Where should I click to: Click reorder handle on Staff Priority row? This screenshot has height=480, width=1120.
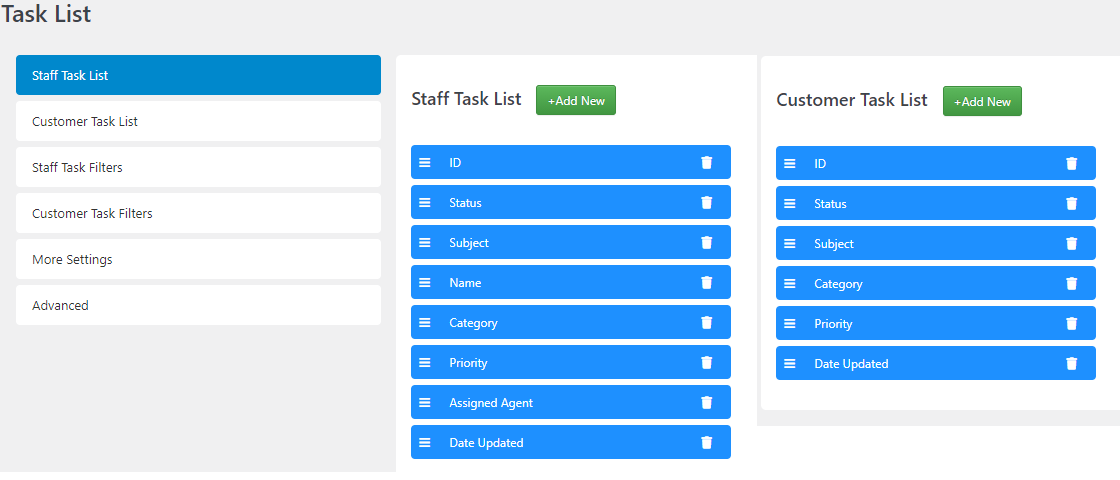(424, 362)
